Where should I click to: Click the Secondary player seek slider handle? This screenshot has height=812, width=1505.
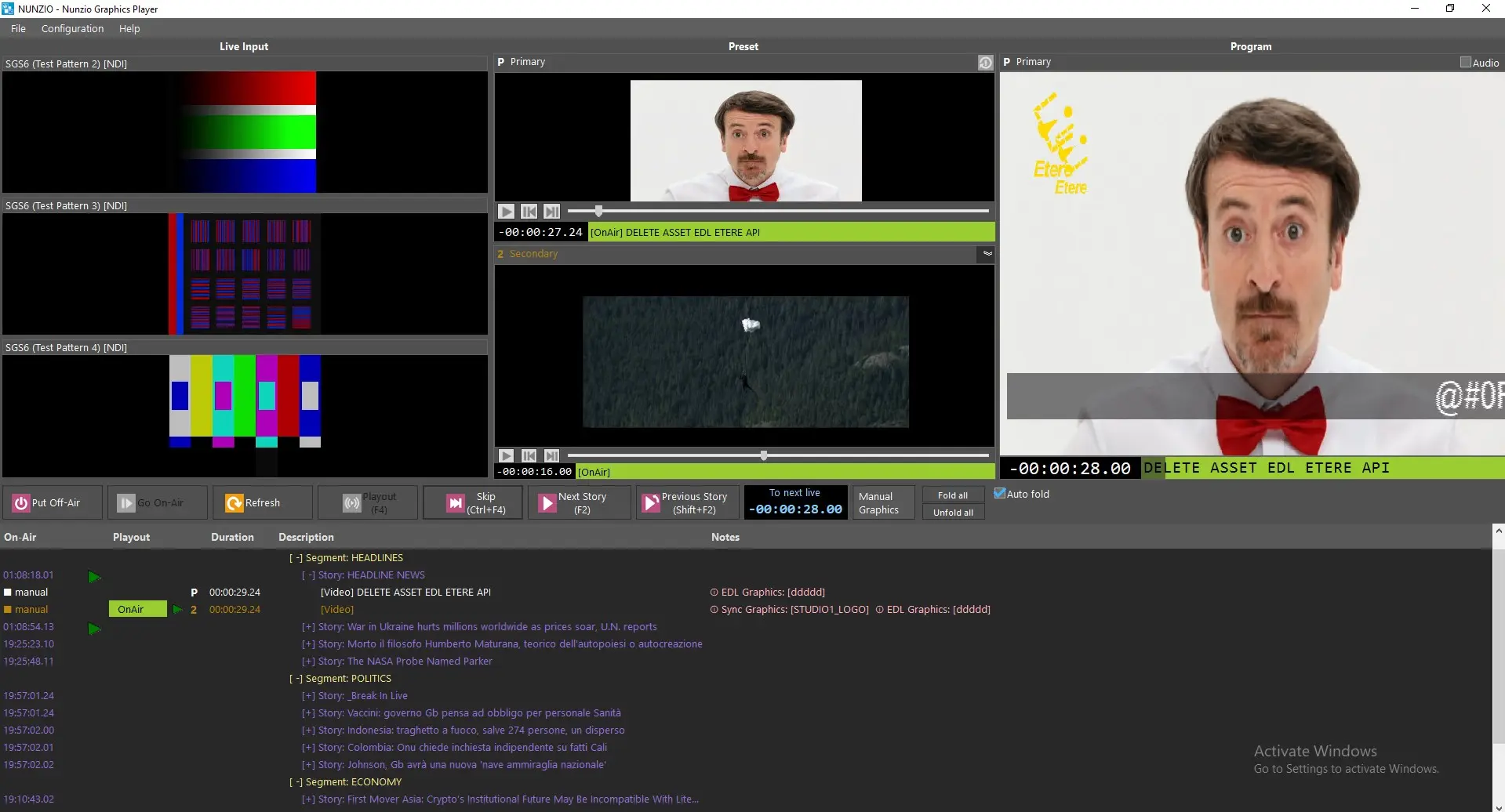(763, 455)
